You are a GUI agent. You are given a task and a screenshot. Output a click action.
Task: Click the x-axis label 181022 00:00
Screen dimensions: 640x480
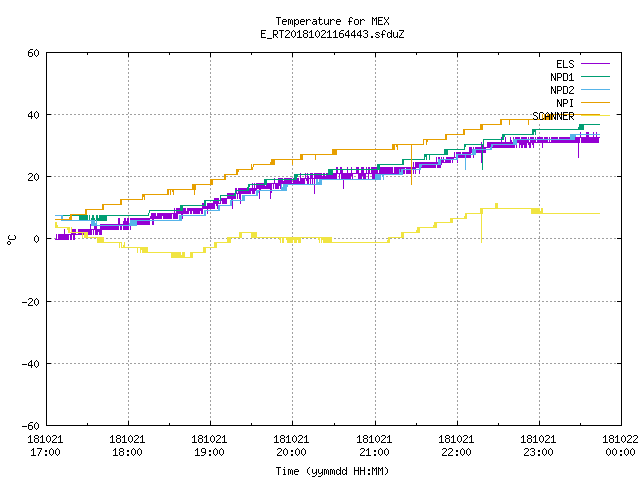tap(620, 446)
